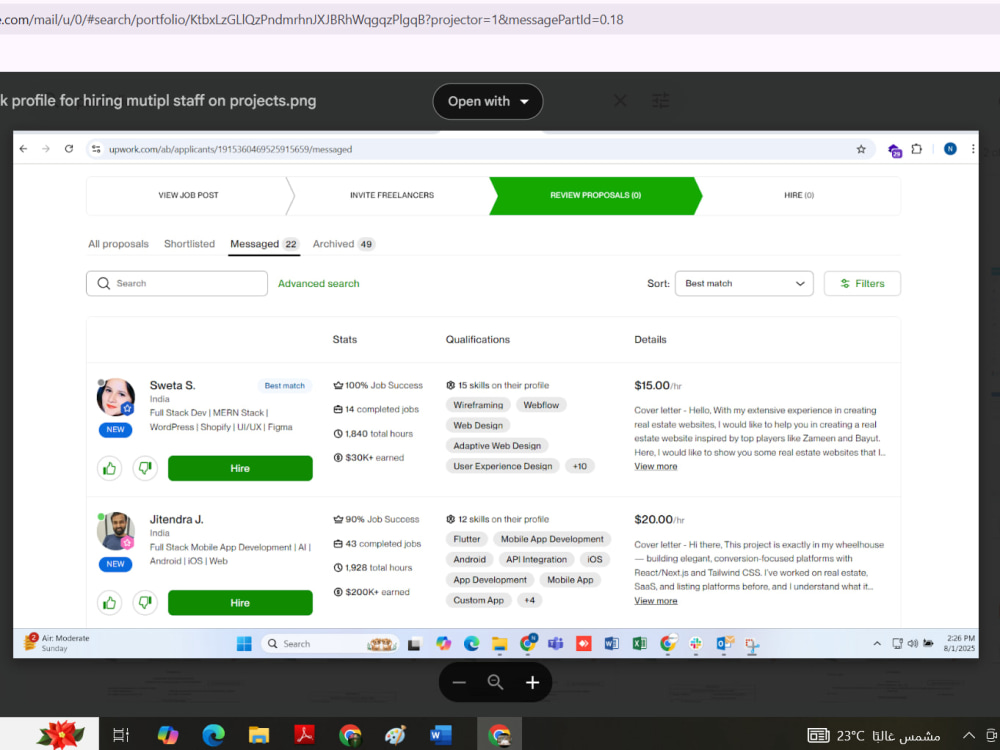
Task: Click the proposals Search input field
Action: pos(177,283)
